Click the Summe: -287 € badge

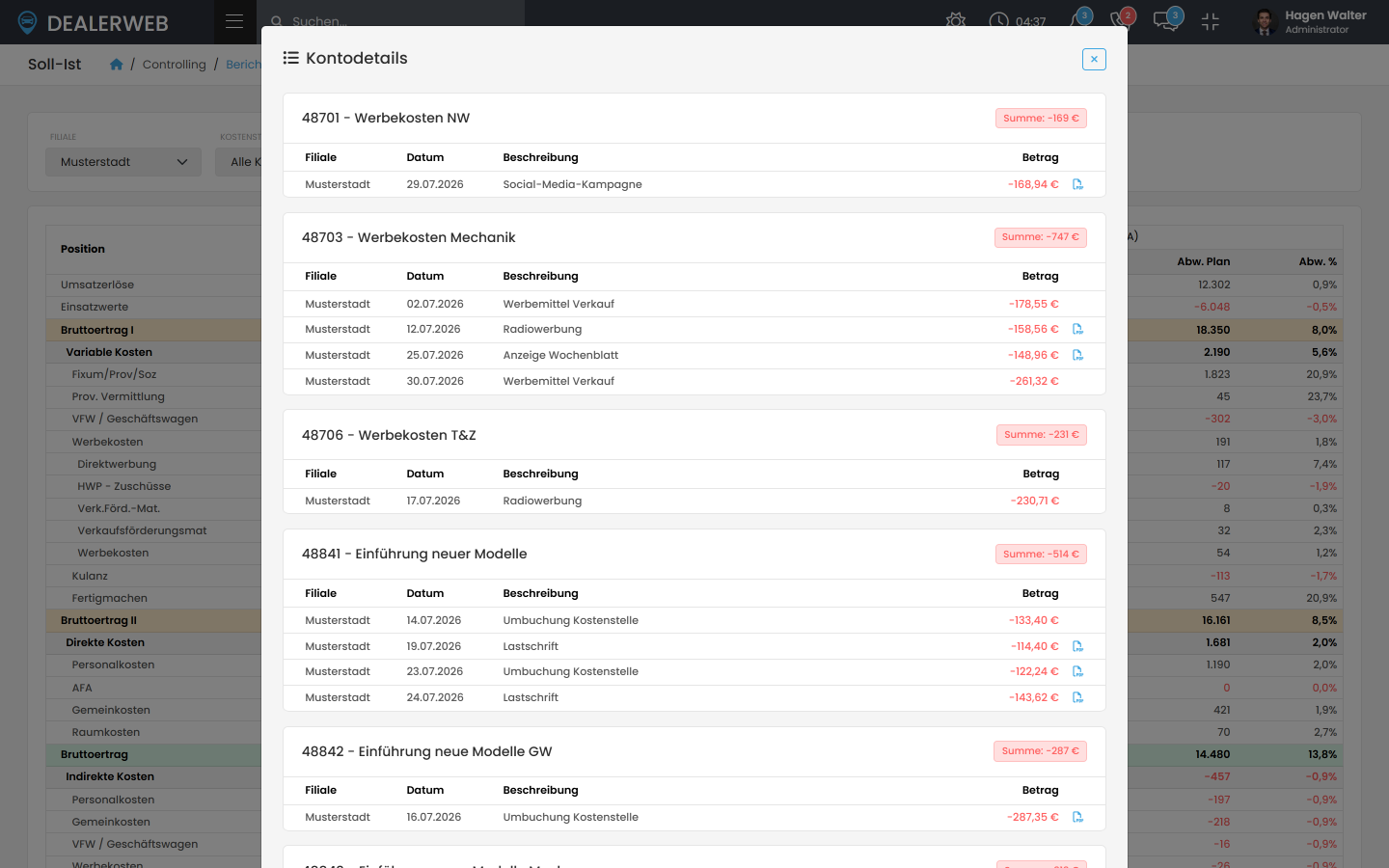coord(1041,751)
